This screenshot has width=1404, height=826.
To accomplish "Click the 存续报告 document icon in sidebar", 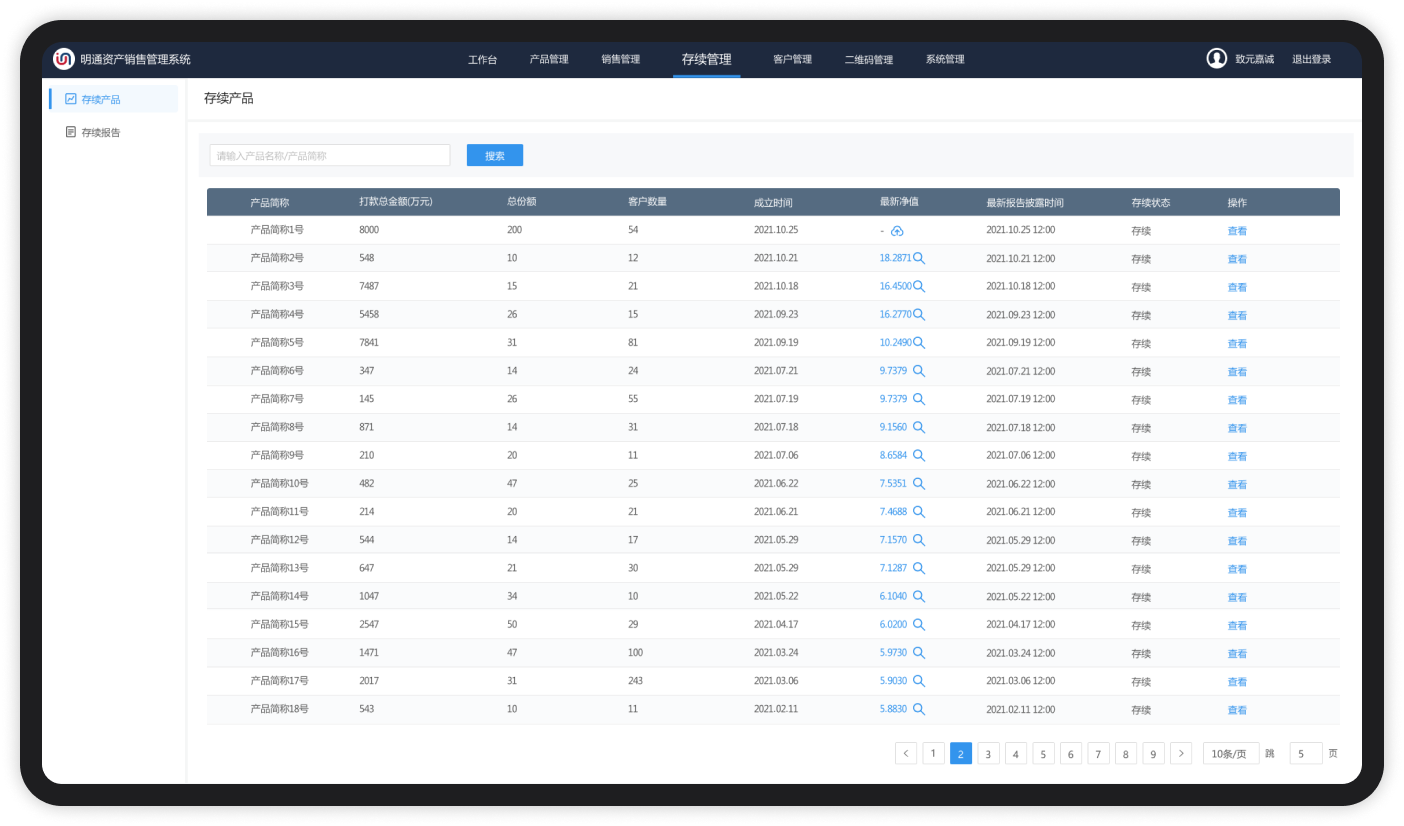I will (71, 132).
